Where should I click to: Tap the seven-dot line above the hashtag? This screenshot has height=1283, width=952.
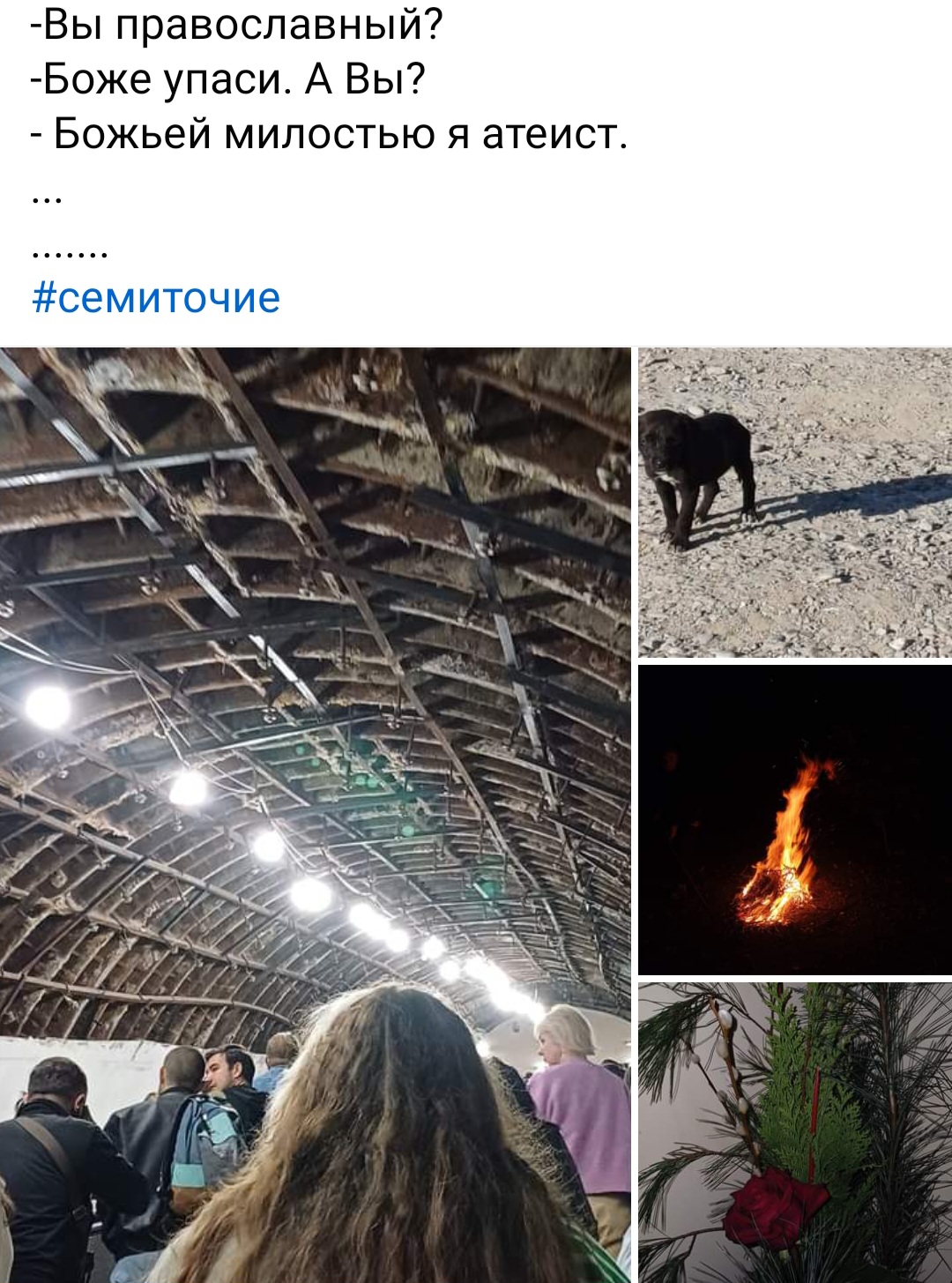tap(70, 255)
